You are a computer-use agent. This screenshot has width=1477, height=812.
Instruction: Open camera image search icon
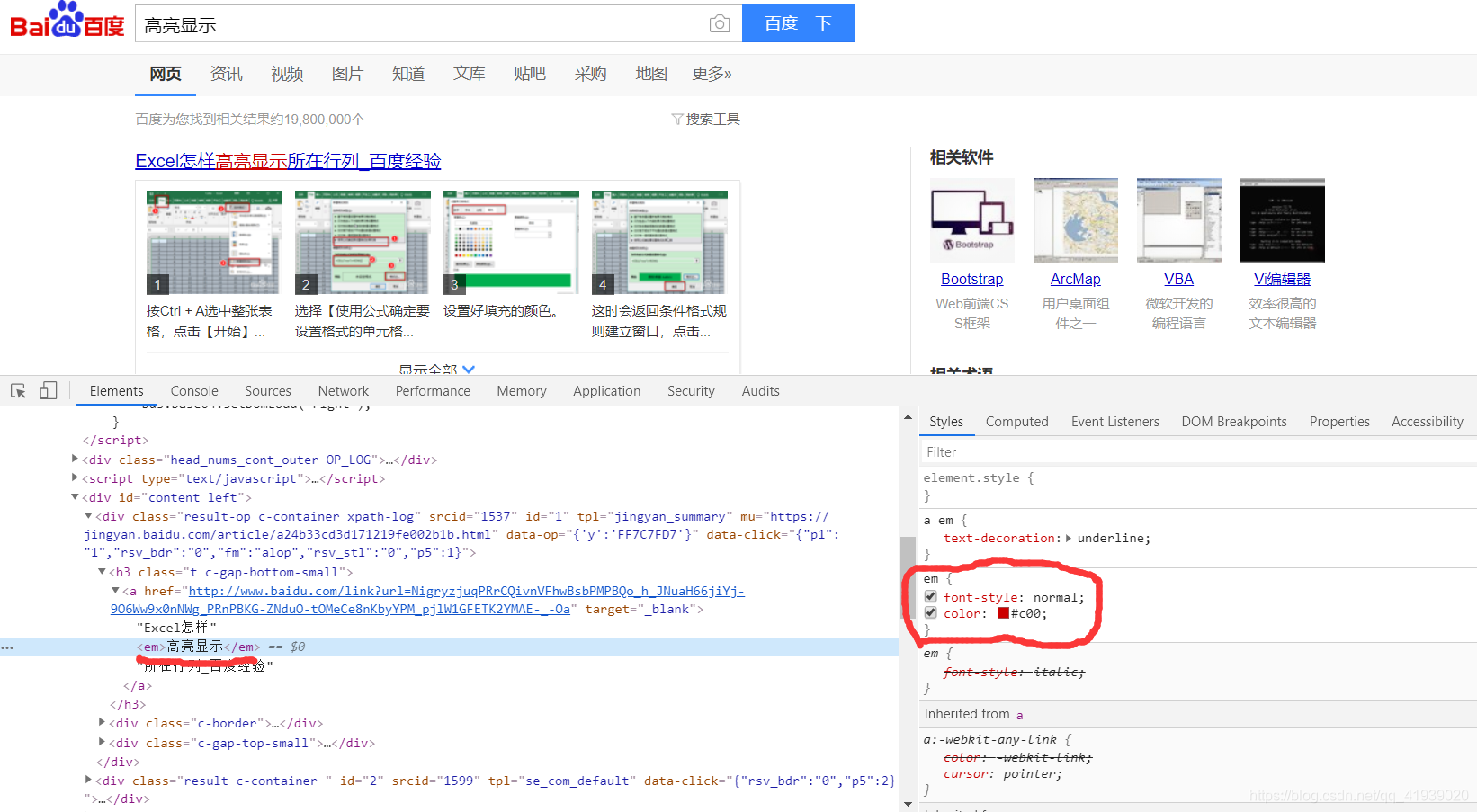coord(720,24)
